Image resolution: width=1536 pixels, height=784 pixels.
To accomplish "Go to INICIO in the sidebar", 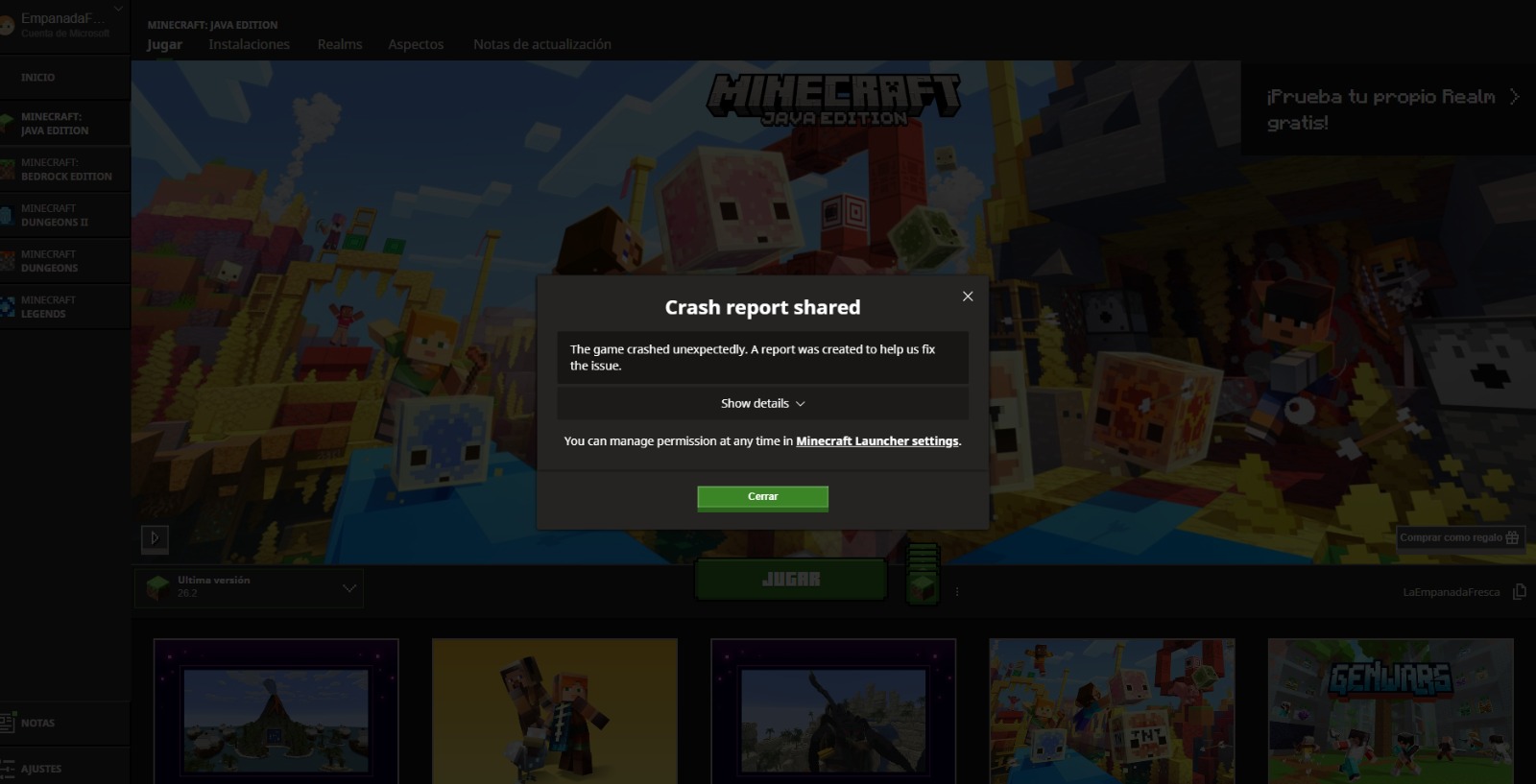I will [x=64, y=77].
